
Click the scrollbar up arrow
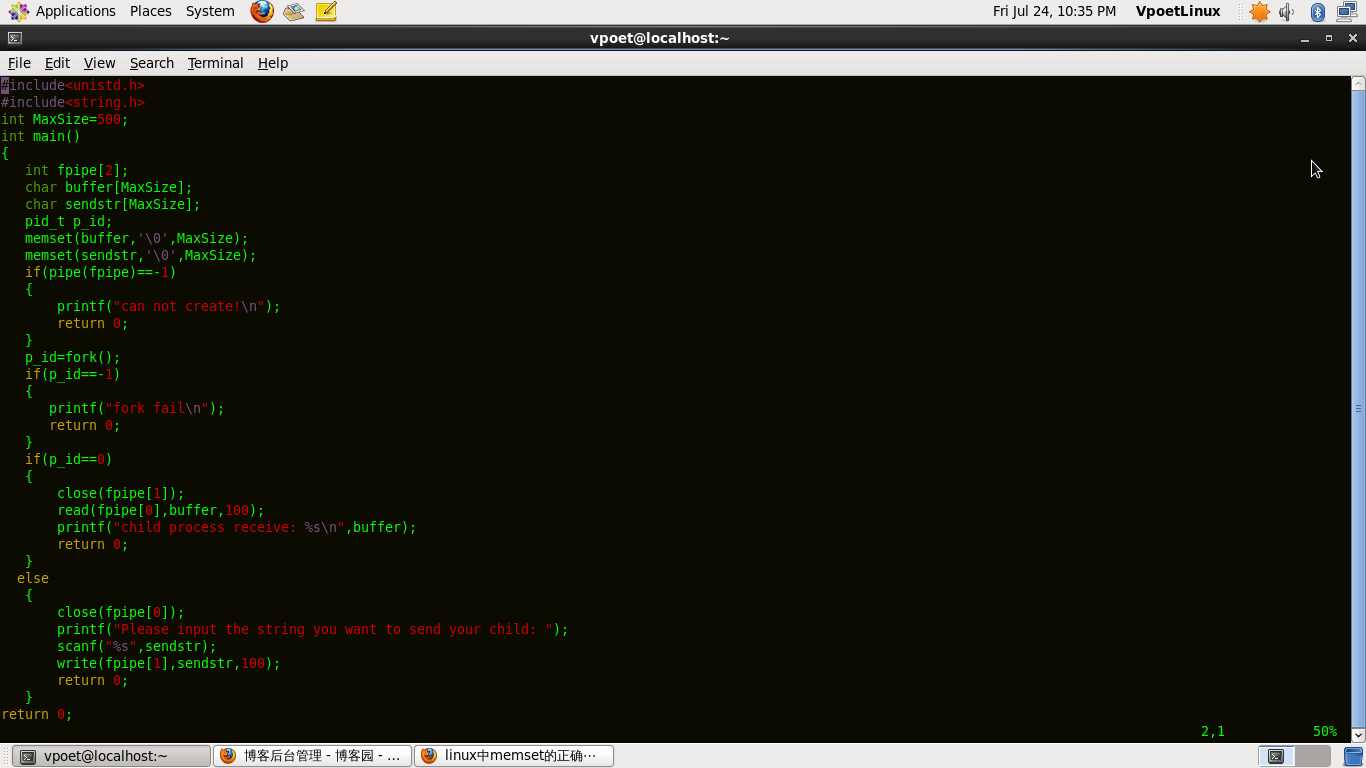pyautogui.click(x=1358, y=84)
